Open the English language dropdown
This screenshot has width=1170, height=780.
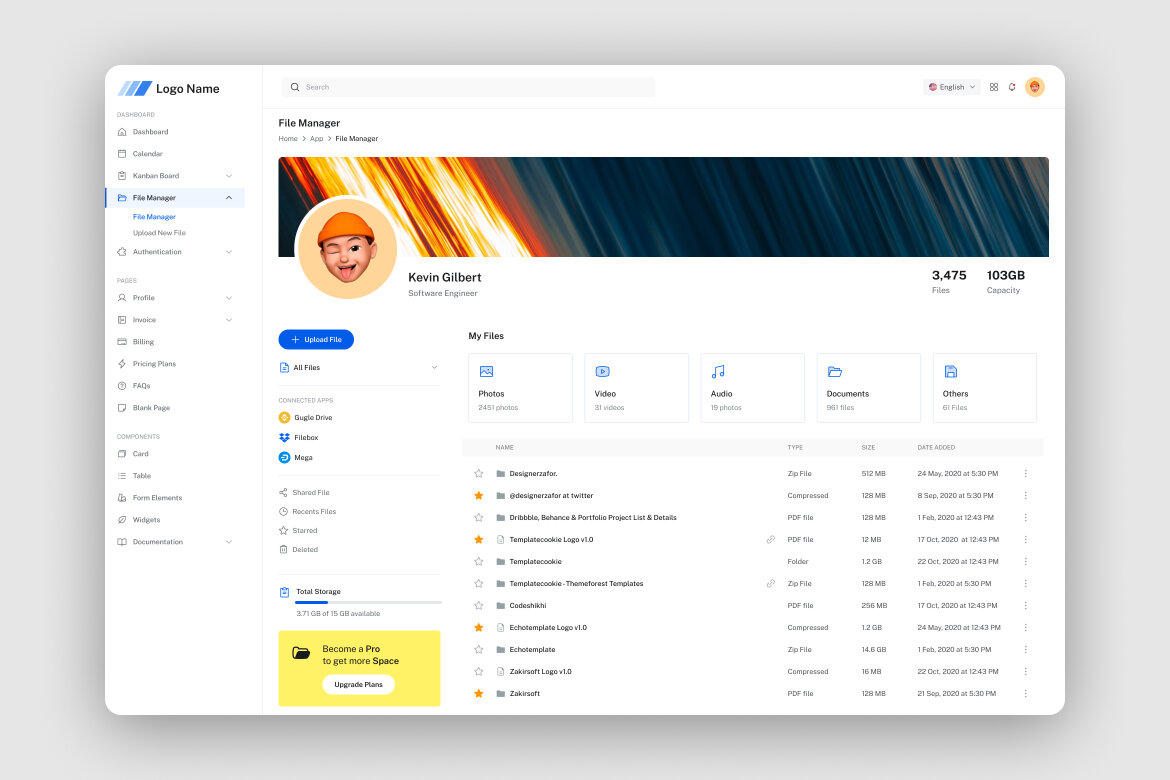coord(950,86)
